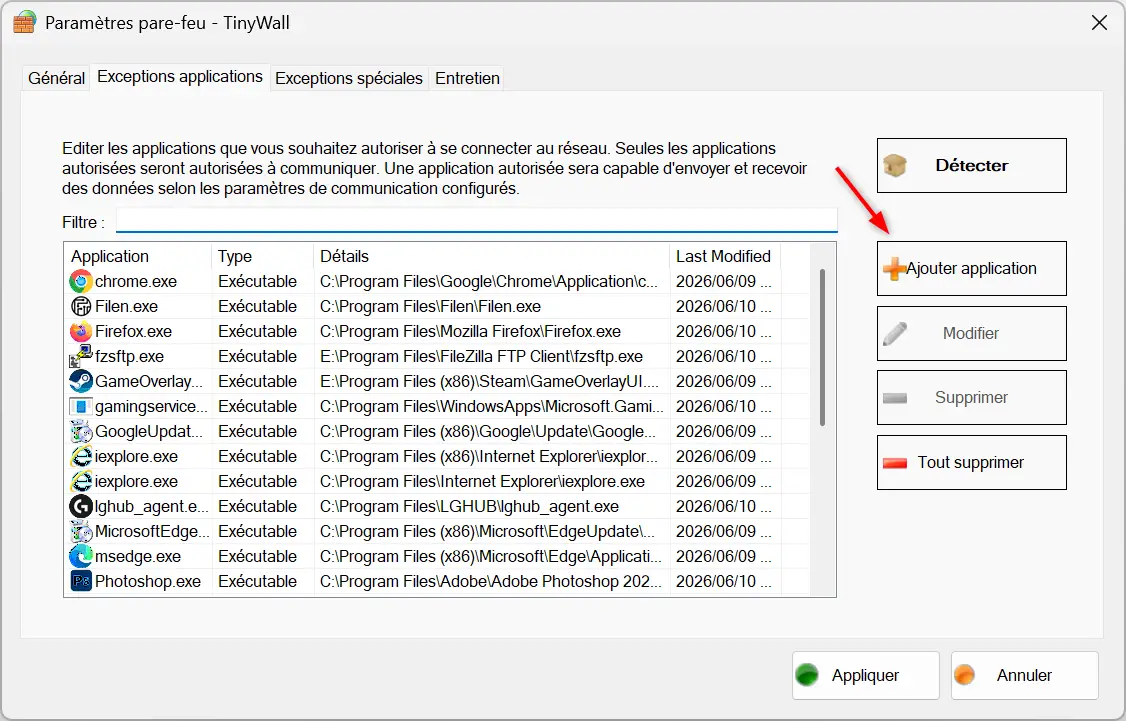
Task: Click the Modifier button
Action: pyautogui.click(x=972, y=334)
